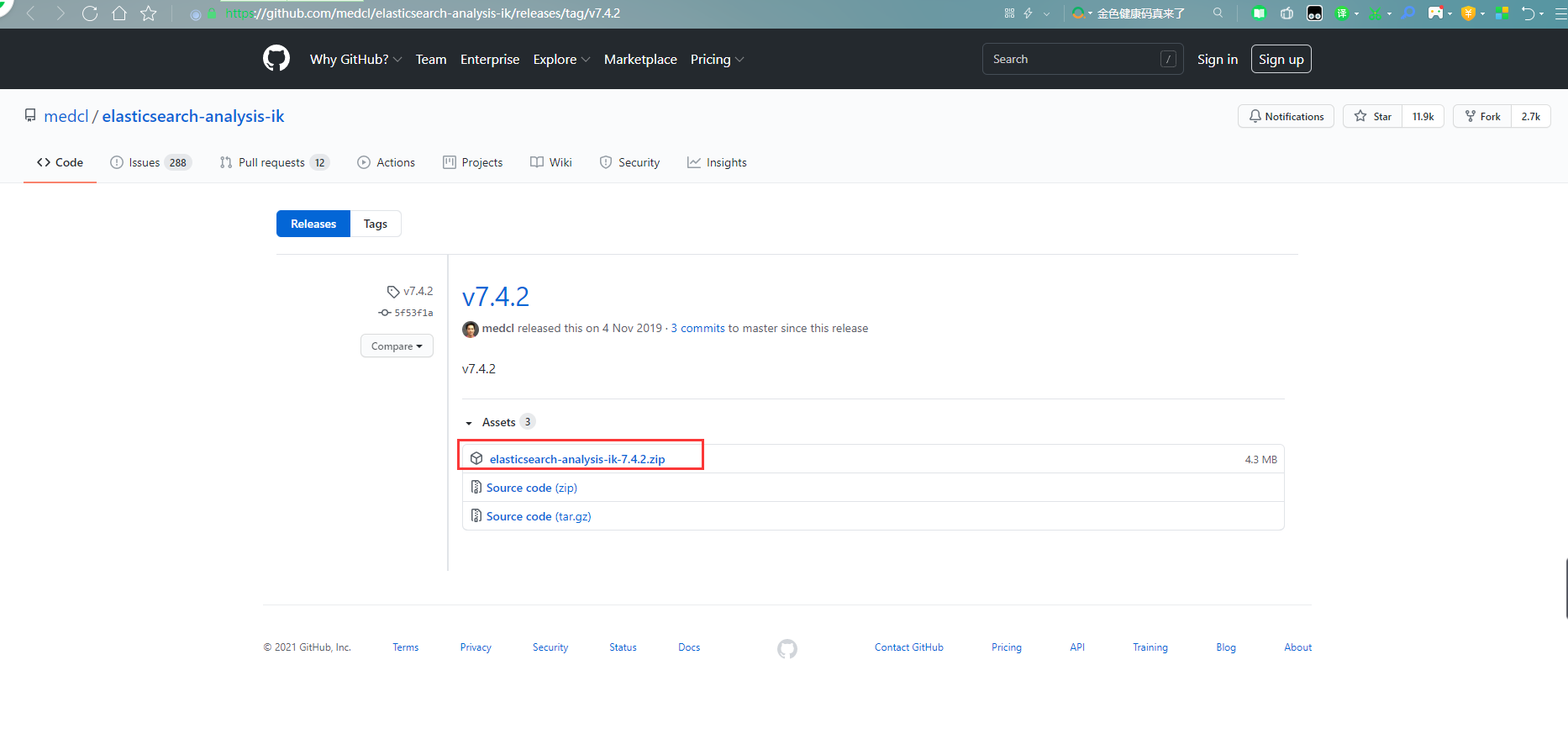Open dropdown arrow next to scissors icon
This screenshot has width=1568, height=755.
pyautogui.click(x=1389, y=13)
